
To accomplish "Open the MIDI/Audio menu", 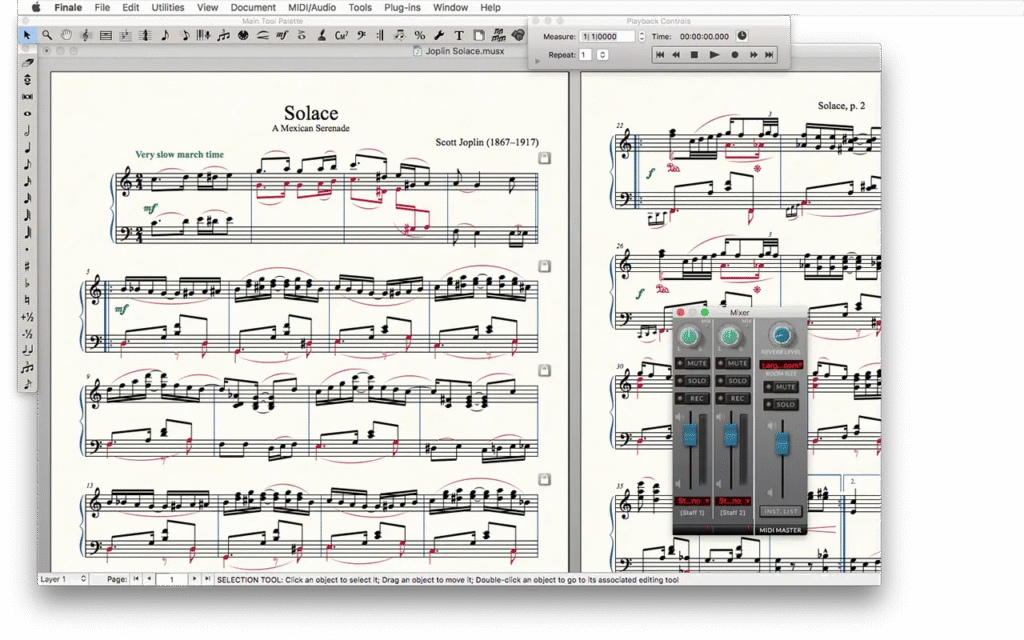I will (311, 7).
